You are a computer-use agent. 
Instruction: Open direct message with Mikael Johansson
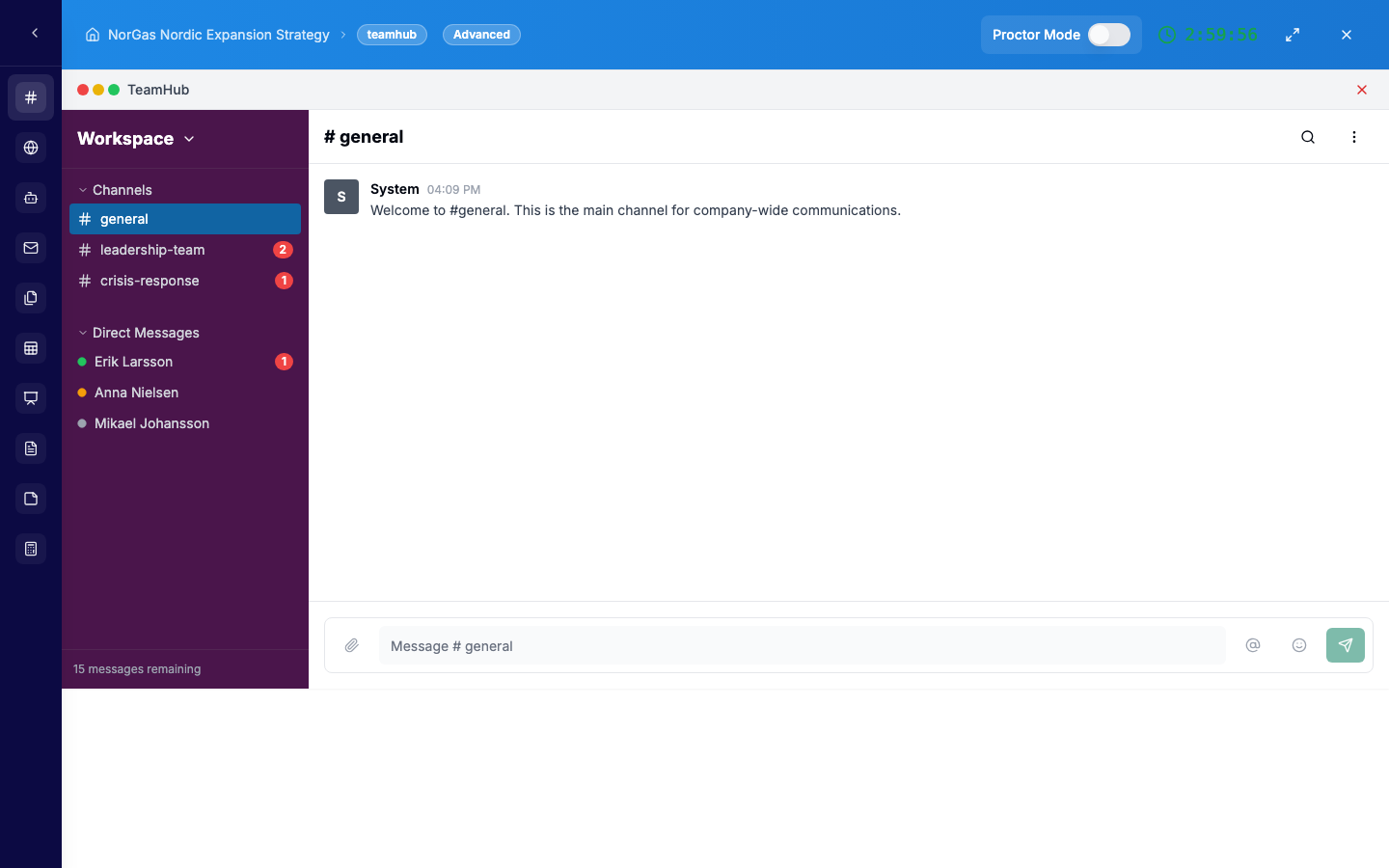coord(185,423)
